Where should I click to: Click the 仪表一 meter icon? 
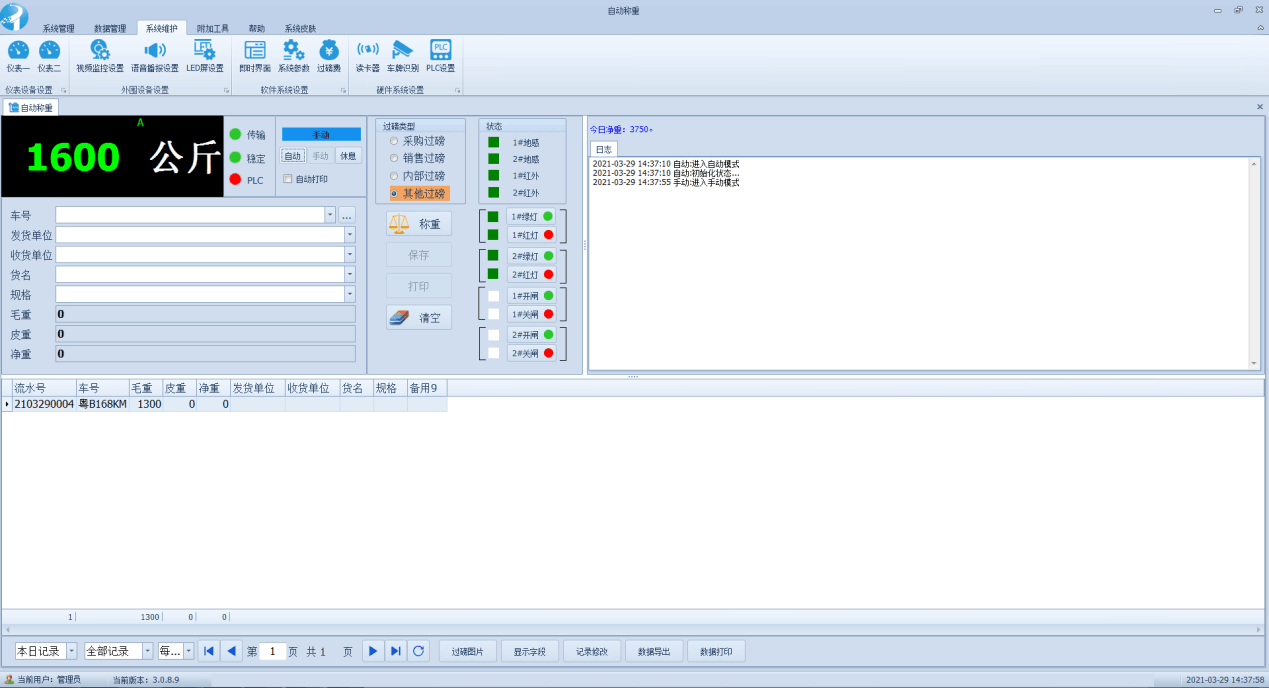tap(18, 55)
